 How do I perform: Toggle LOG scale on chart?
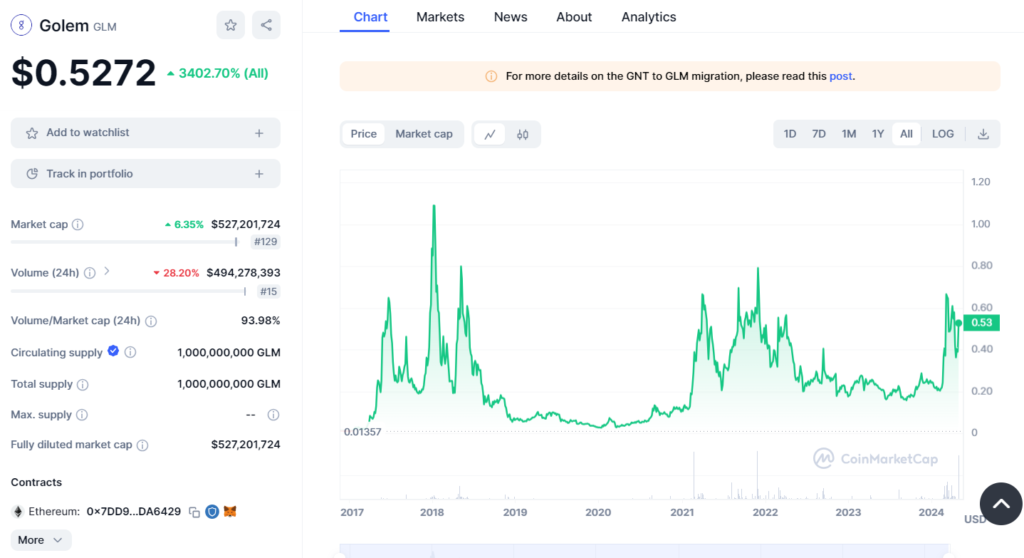942,134
